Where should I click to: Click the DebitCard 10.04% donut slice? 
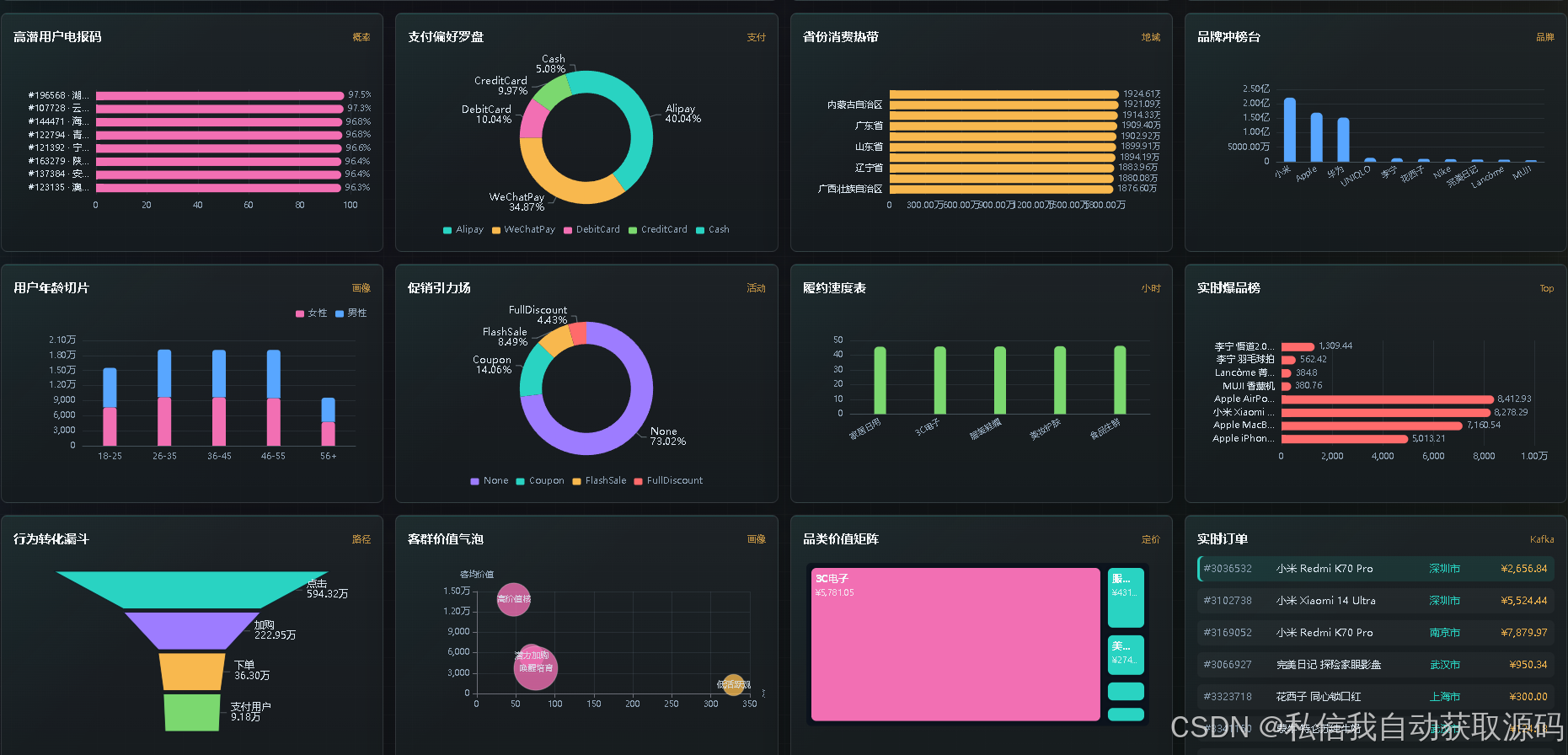coord(532,120)
